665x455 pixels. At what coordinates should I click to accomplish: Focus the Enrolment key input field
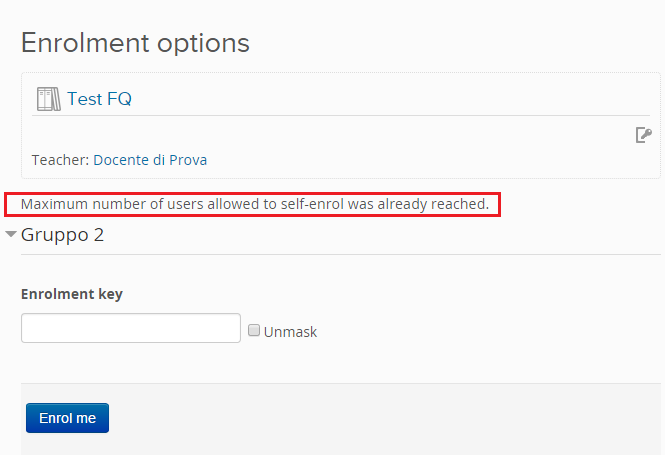click(131, 328)
